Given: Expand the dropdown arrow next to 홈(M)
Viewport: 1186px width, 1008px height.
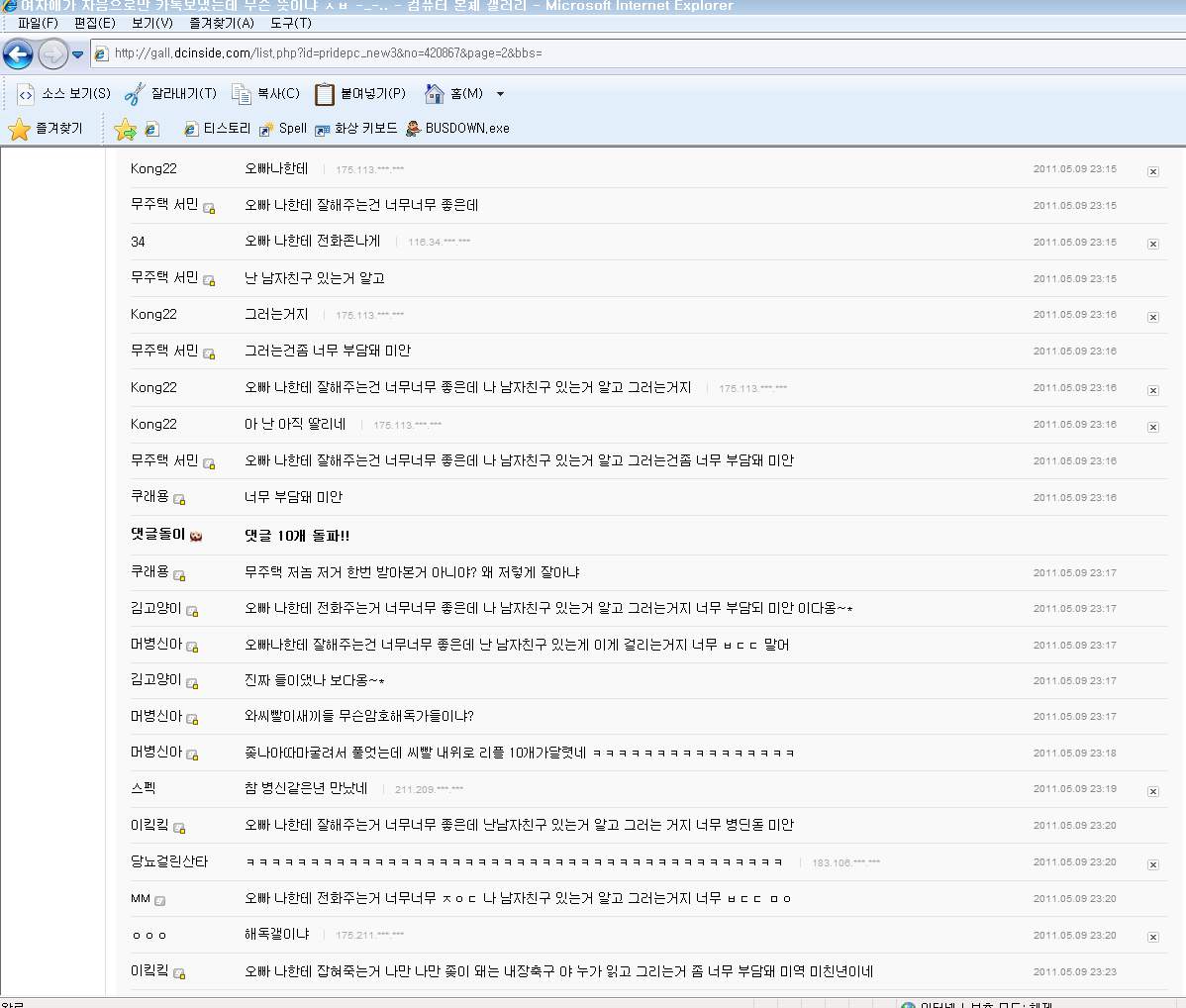Looking at the screenshot, I should pyautogui.click(x=500, y=95).
